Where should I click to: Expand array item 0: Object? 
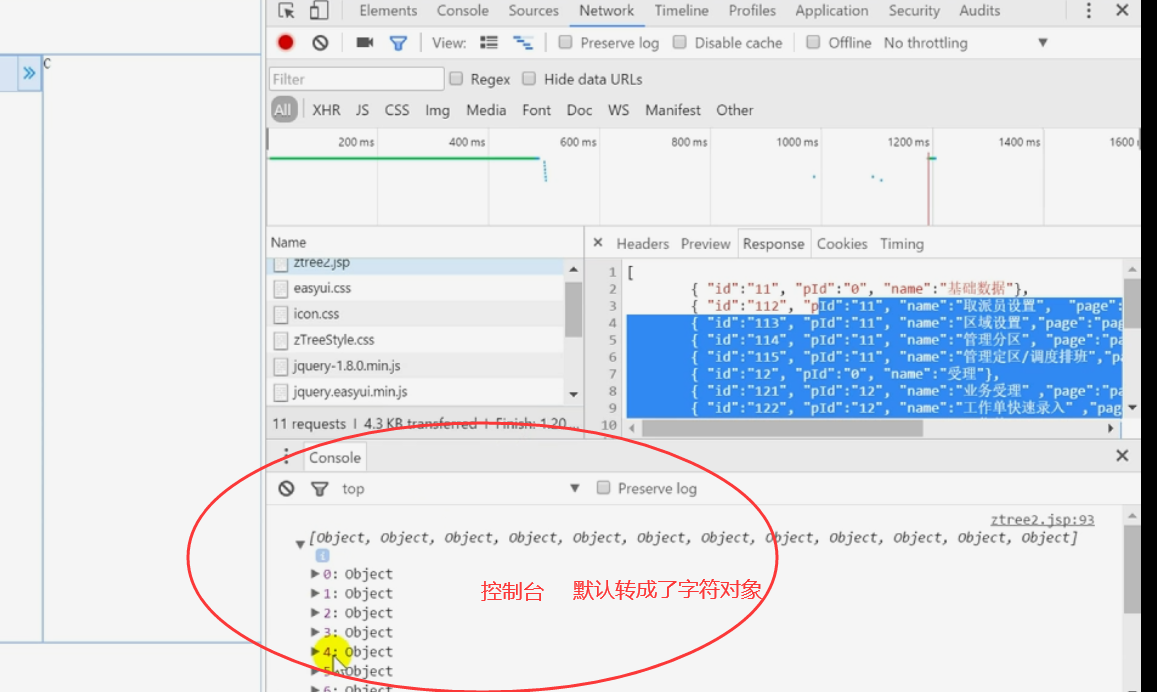tap(315, 573)
